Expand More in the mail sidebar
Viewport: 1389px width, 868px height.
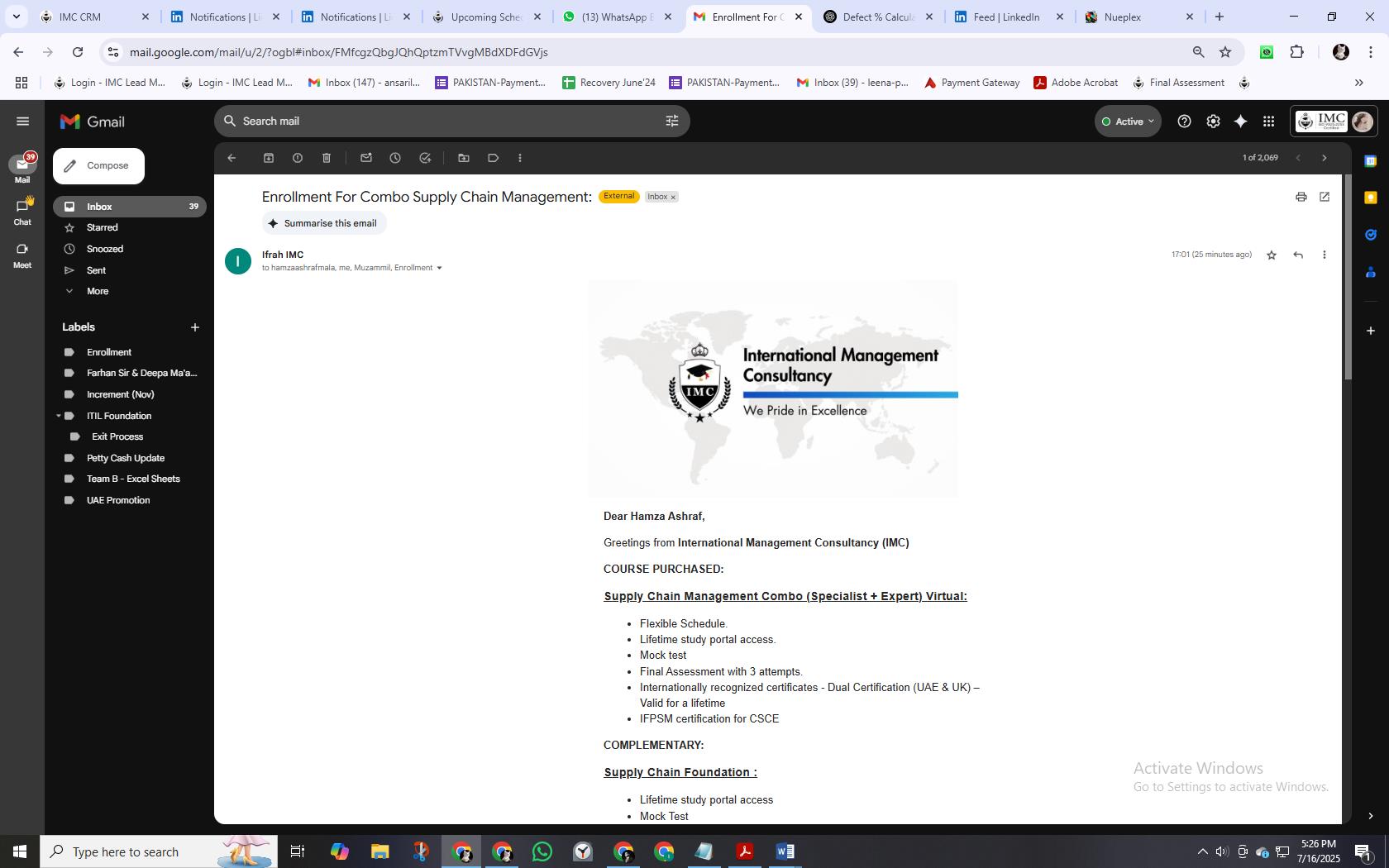pyautogui.click(x=98, y=291)
